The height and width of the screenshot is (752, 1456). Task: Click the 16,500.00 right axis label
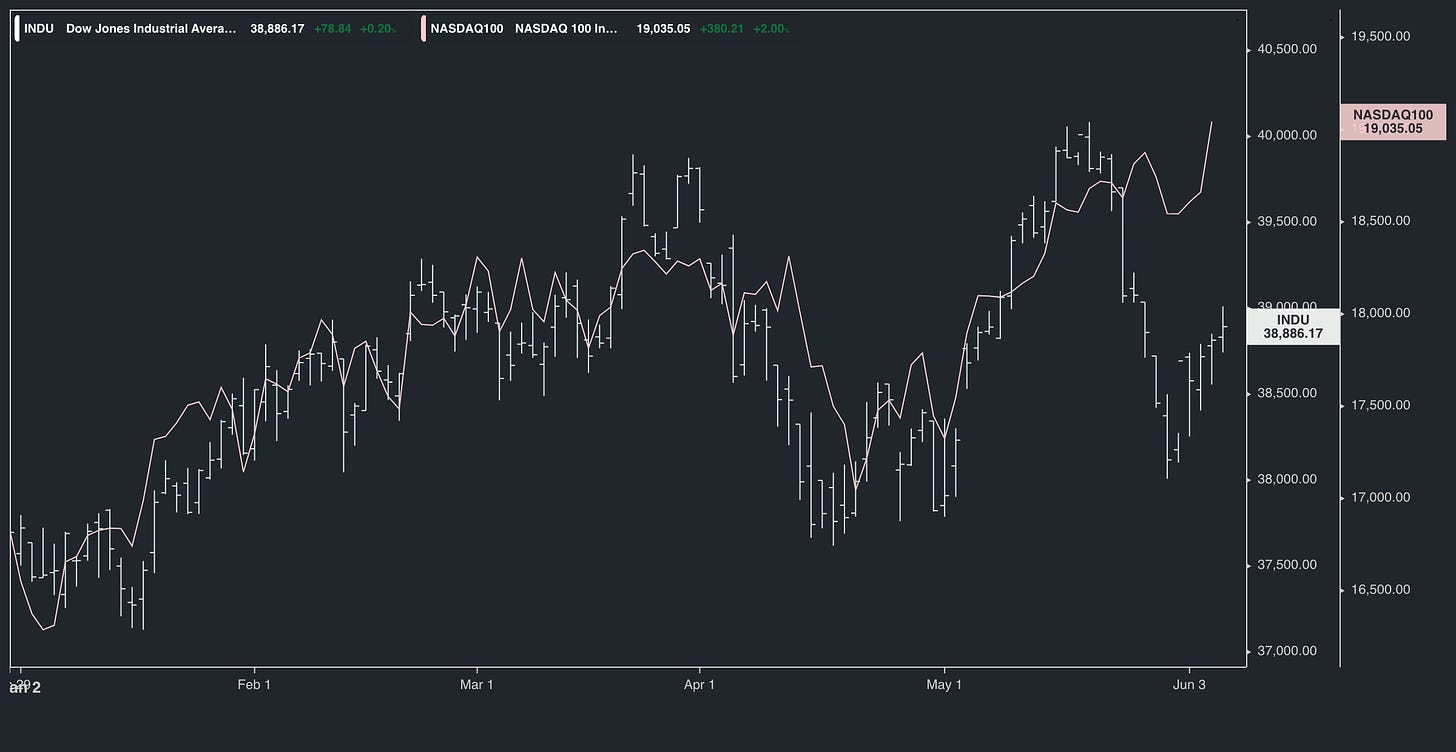(x=1380, y=589)
